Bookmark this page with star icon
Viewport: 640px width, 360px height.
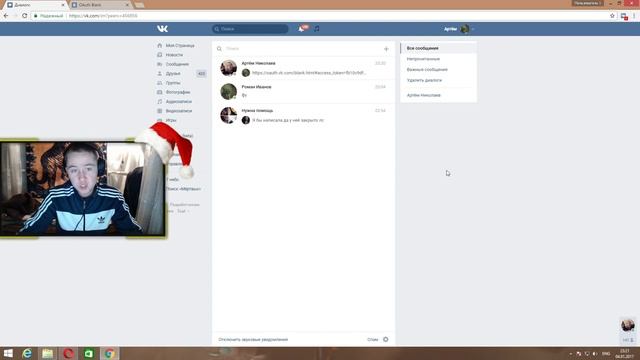612,16
